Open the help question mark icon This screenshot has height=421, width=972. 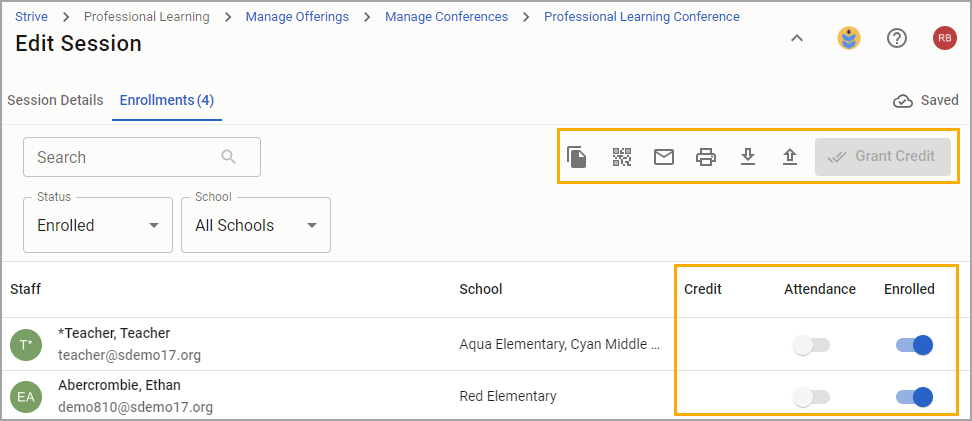(x=897, y=38)
